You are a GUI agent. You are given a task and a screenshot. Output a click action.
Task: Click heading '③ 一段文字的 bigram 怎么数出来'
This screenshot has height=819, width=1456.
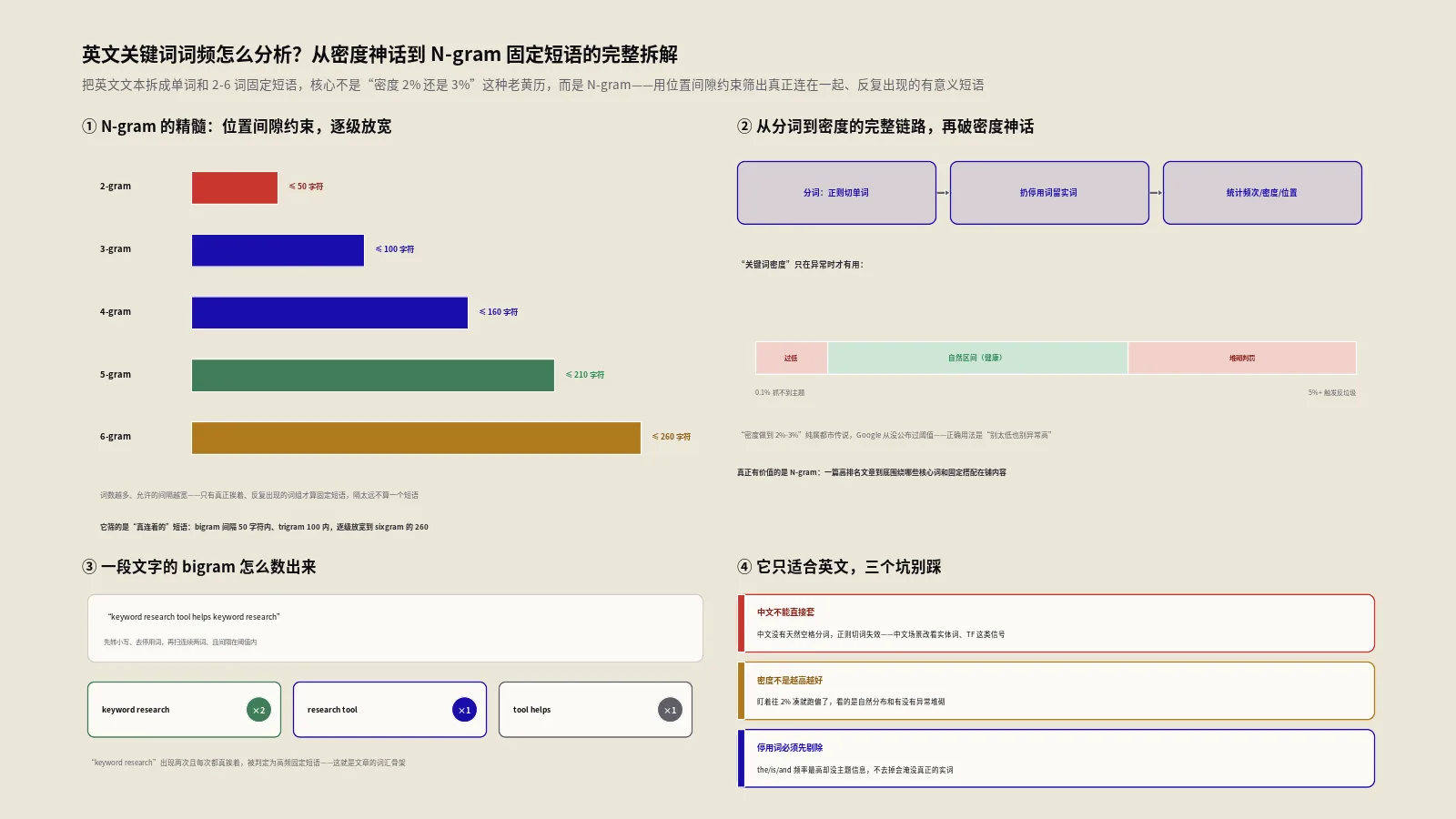pos(199,567)
